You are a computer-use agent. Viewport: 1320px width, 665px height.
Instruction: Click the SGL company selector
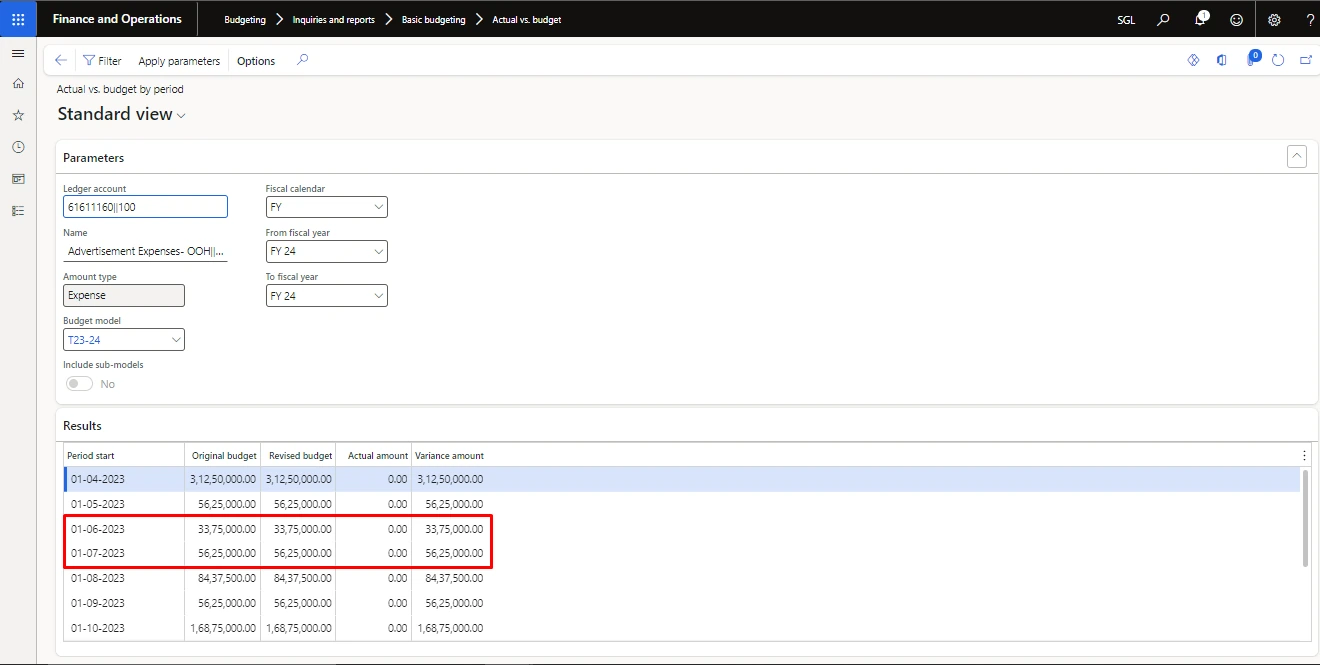click(1126, 19)
